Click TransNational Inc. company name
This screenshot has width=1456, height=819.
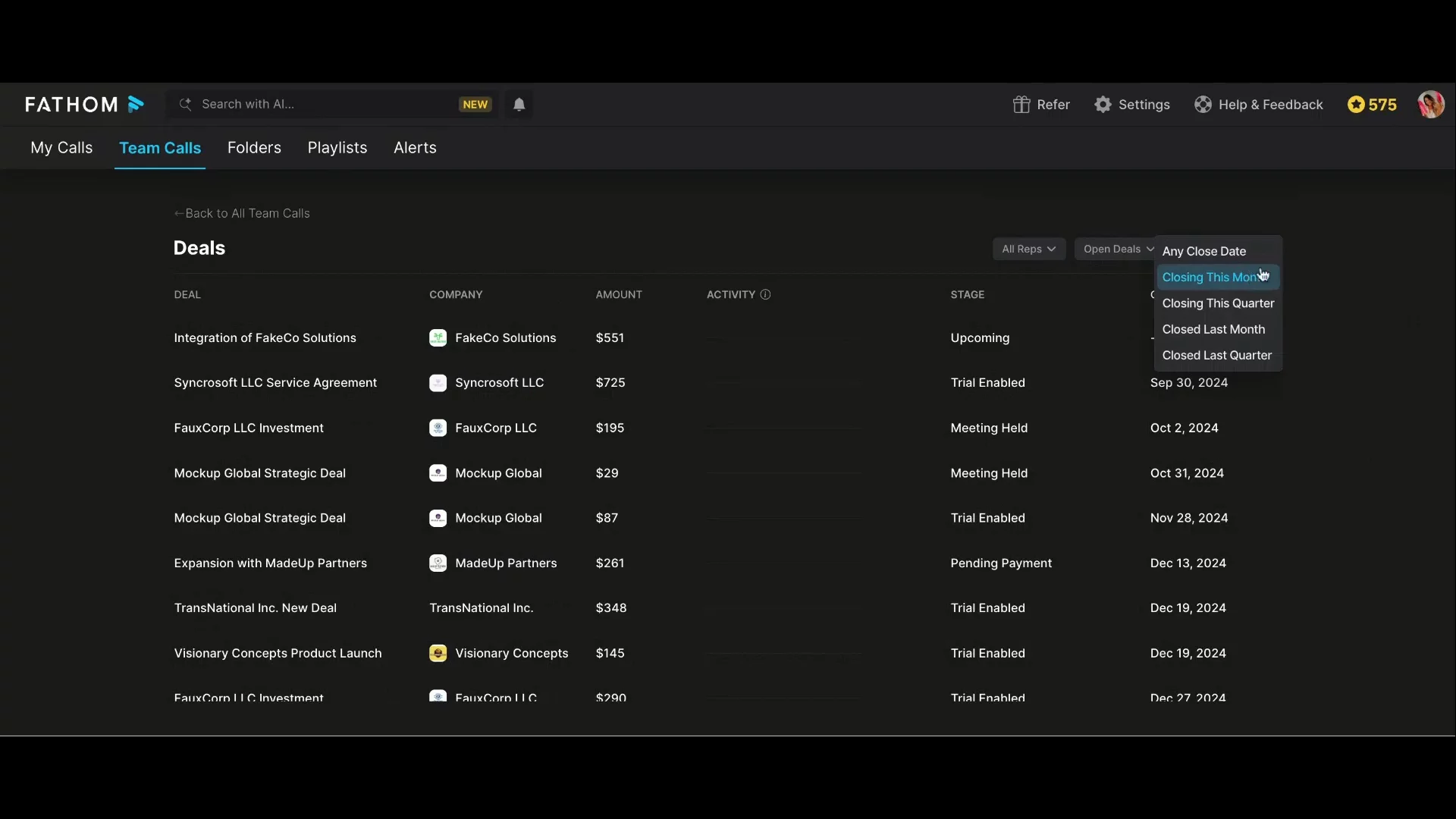click(x=482, y=608)
